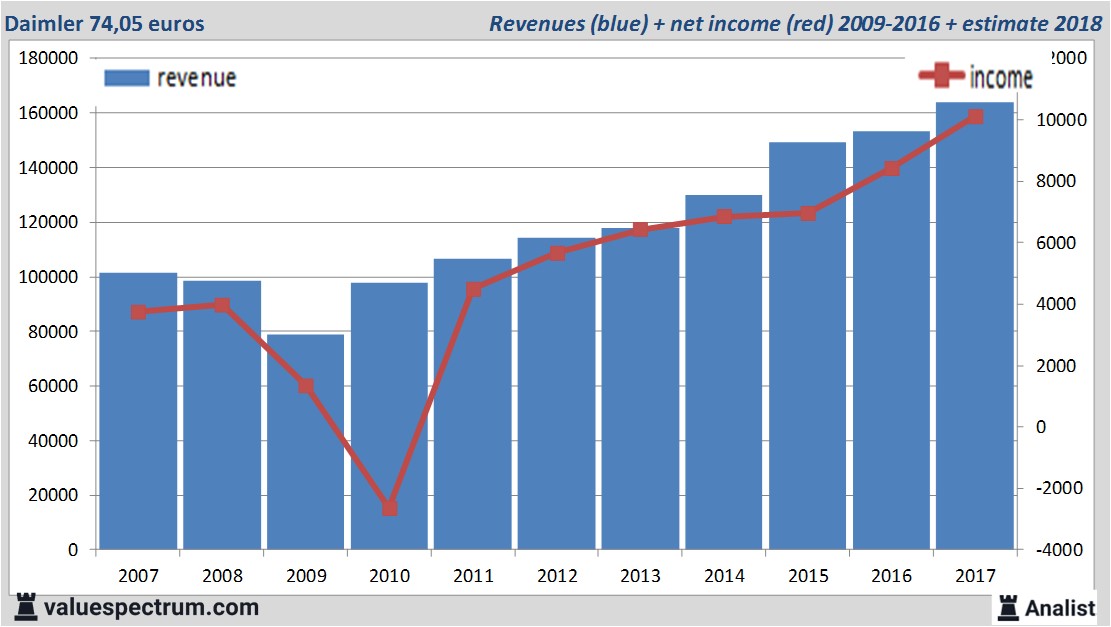
Task: Select the 2013 blue revenue bar
Action: pyautogui.click(x=640, y=388)
